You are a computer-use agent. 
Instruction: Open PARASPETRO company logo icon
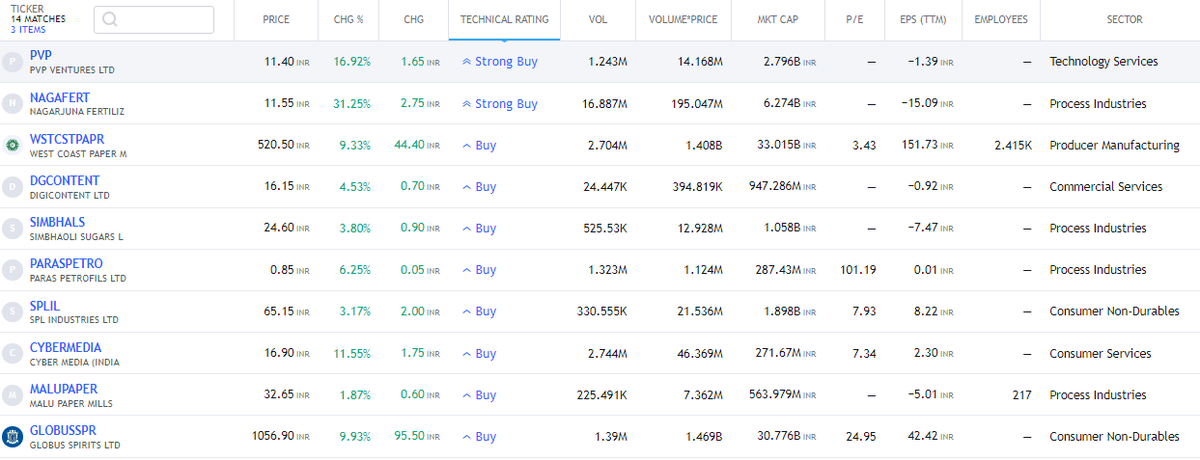point(12,270)
